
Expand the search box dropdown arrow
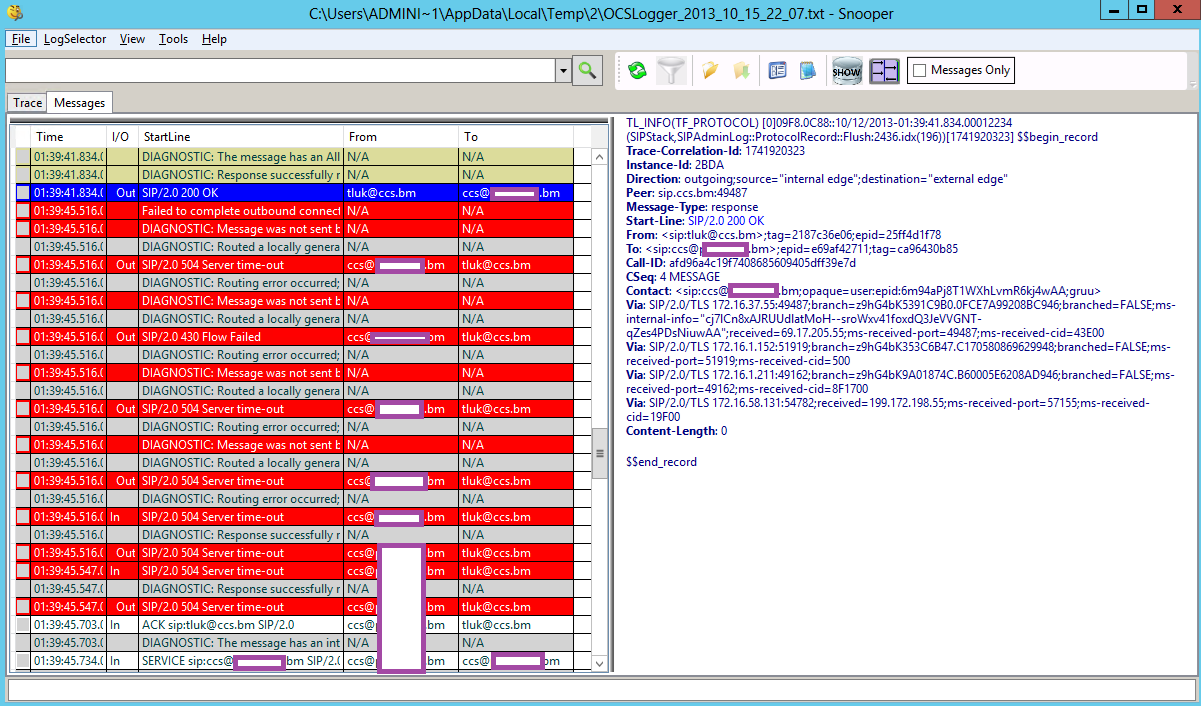pyautogui.click(x=562, y=71)
